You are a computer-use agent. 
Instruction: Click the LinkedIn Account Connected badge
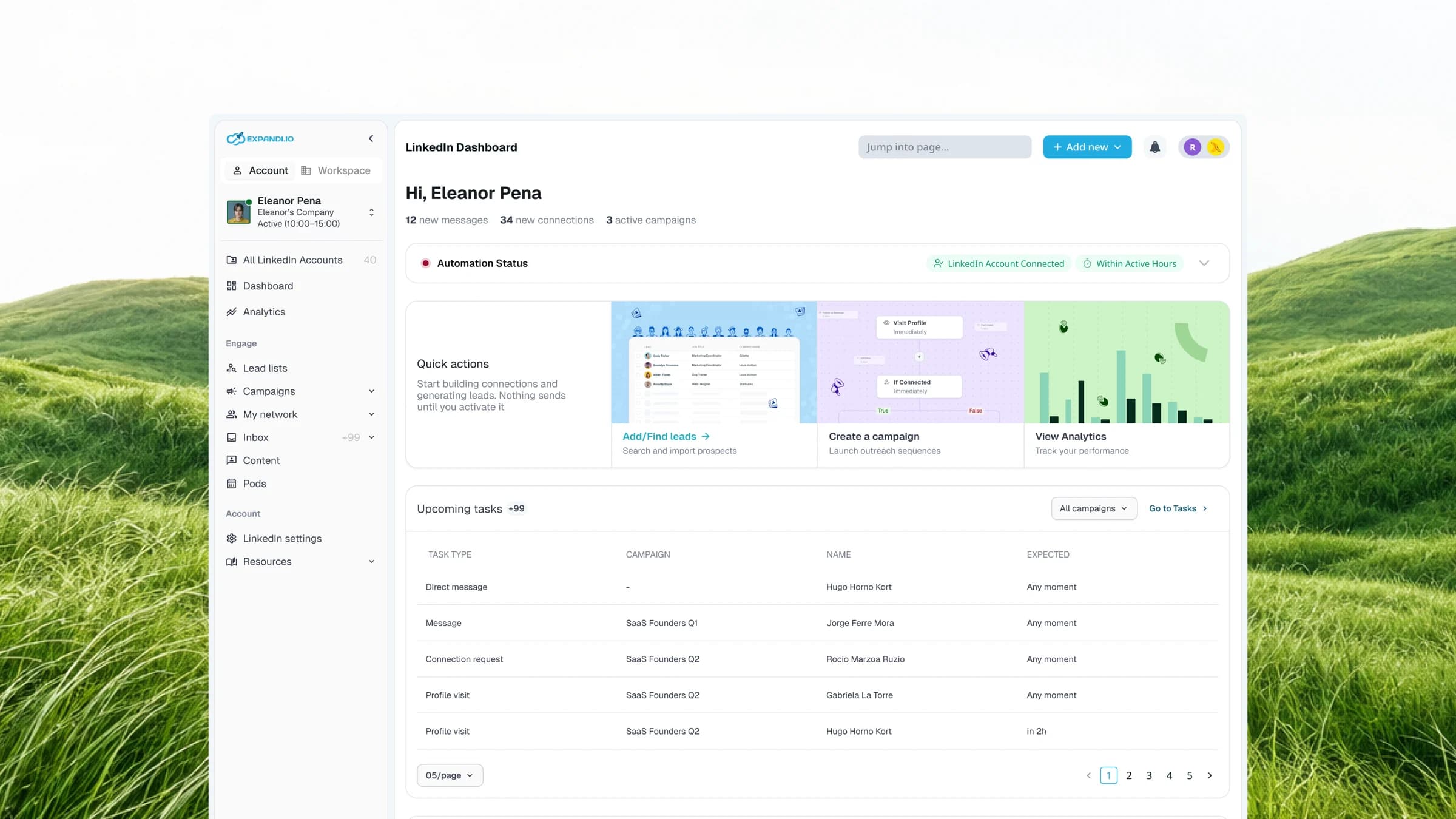click(x=999, y=264)
